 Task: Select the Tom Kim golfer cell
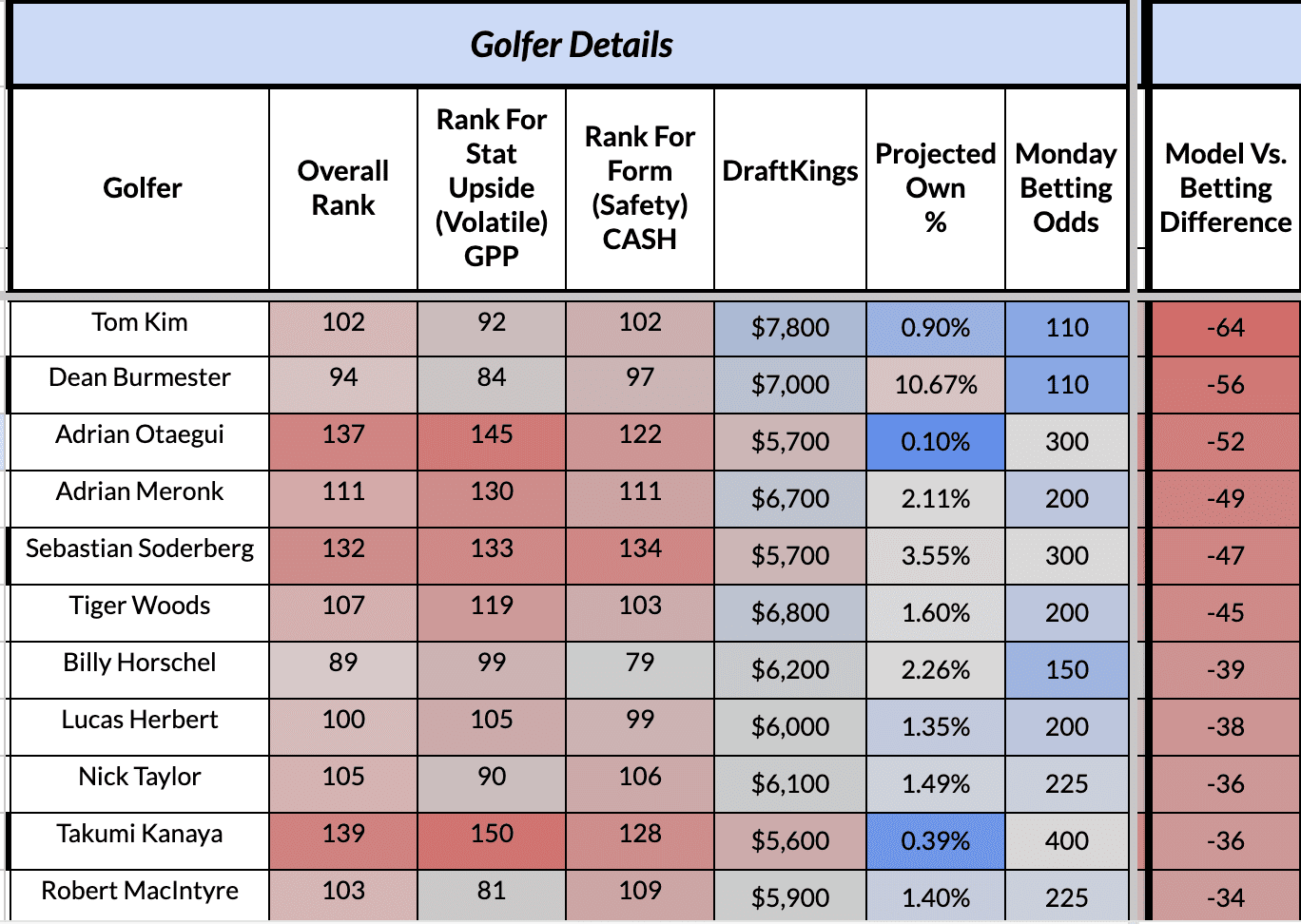click(140, 328)
